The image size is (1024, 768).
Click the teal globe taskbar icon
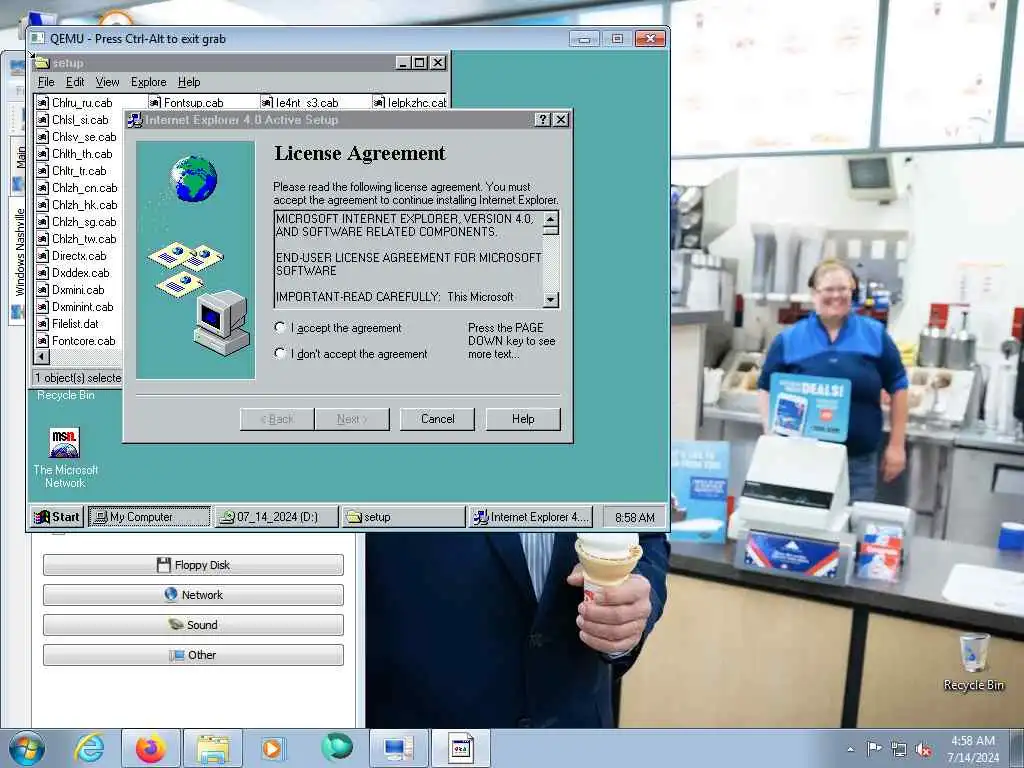[x=337, y=747]
